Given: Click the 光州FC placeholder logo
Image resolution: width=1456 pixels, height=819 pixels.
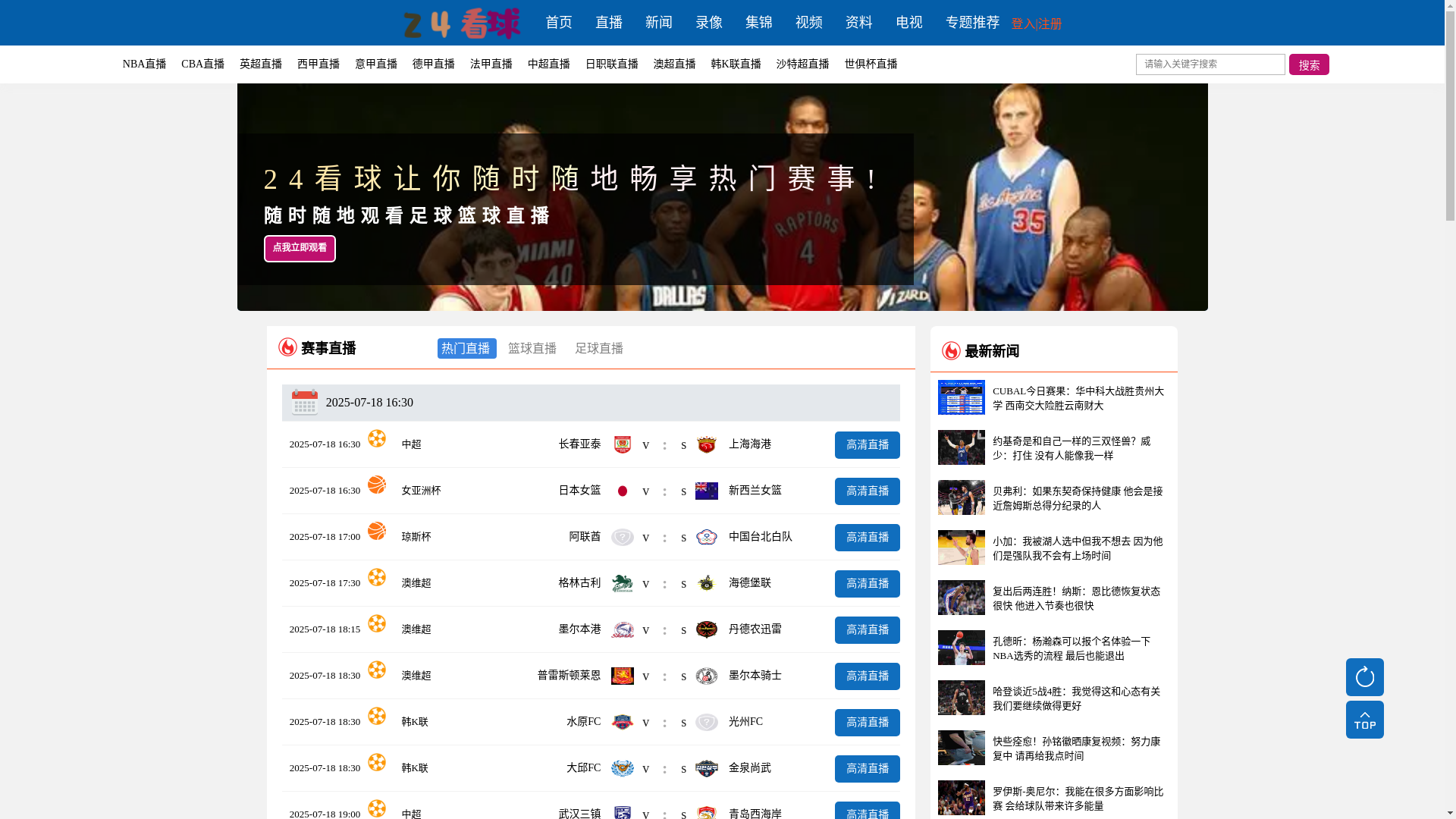Looking at the screenshot, I should pos(707,722).
